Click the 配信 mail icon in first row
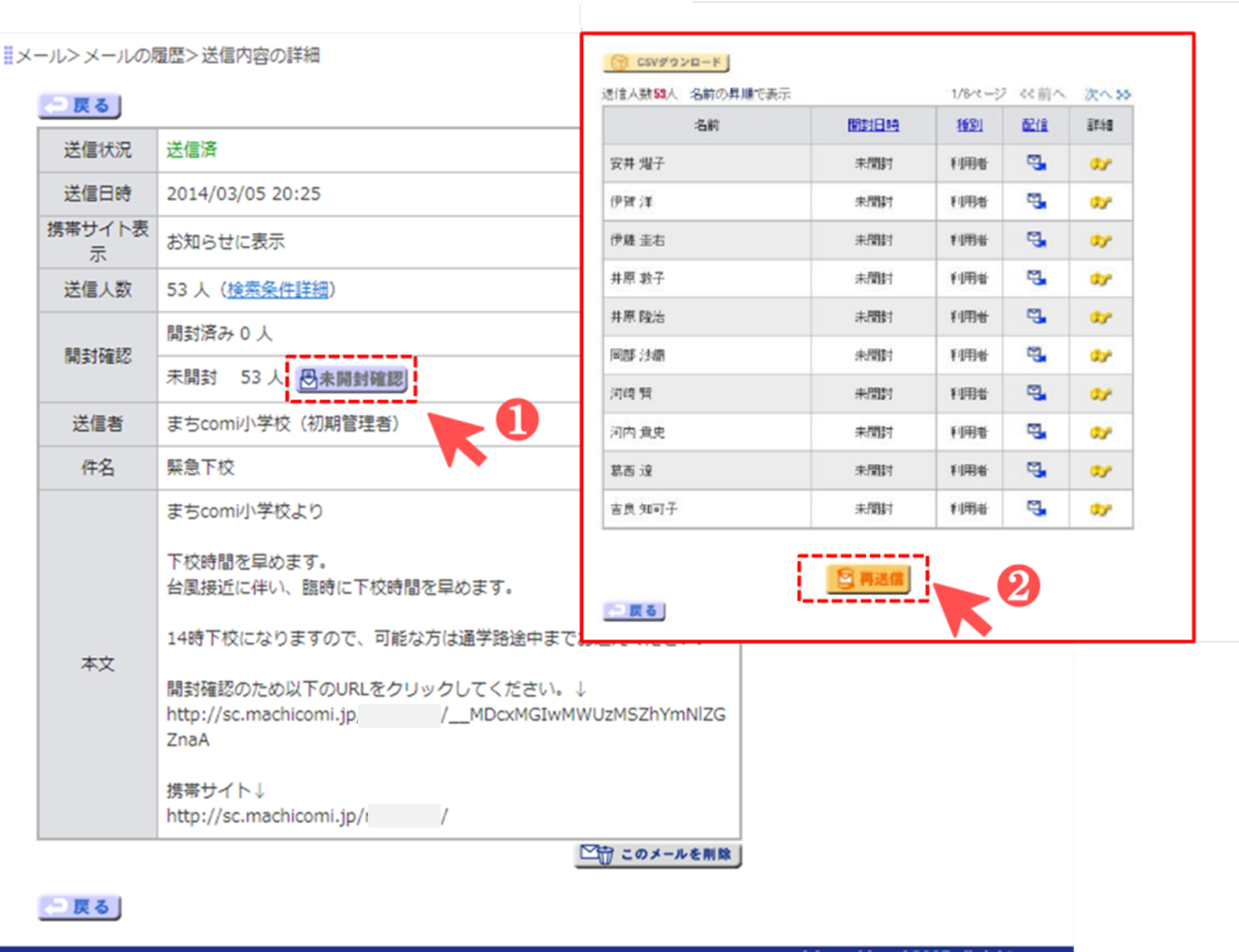This screenshot has width=1239, height=952. coord(1036,163)
